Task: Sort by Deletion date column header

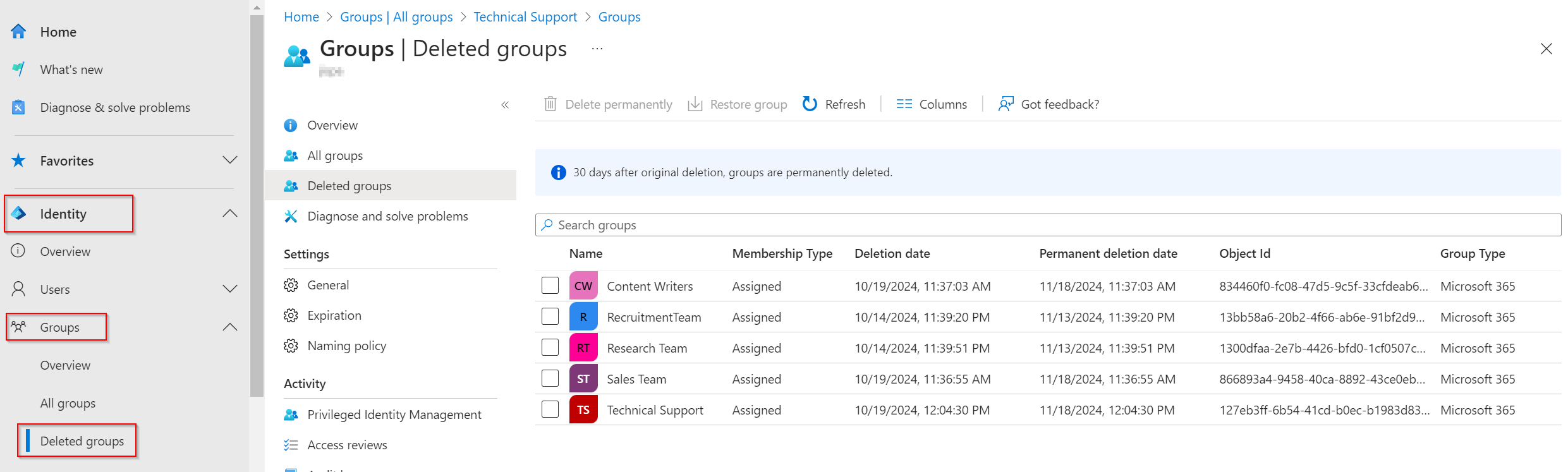Action: [892, 253]
